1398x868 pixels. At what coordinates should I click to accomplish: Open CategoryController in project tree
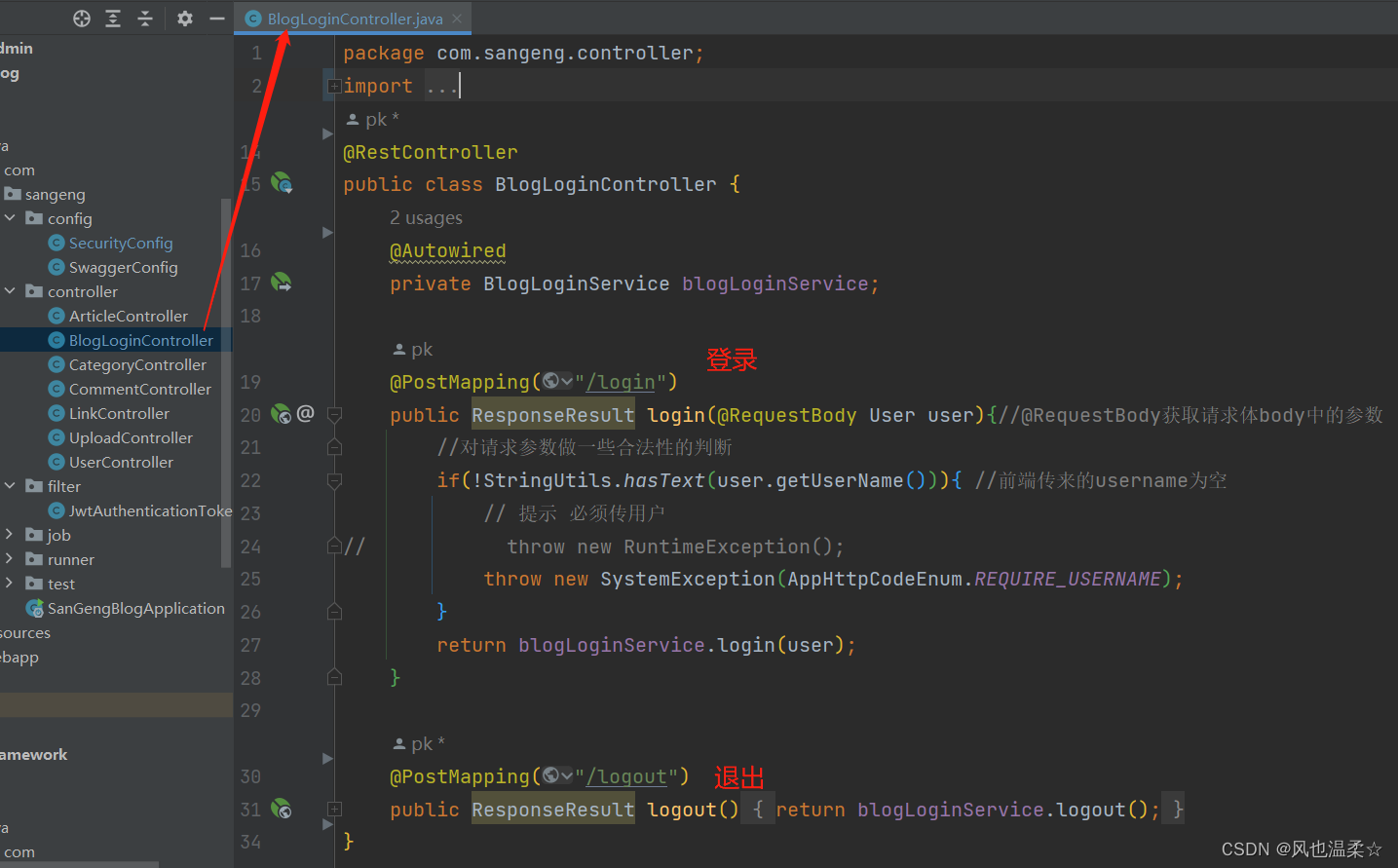click(137, 364)
